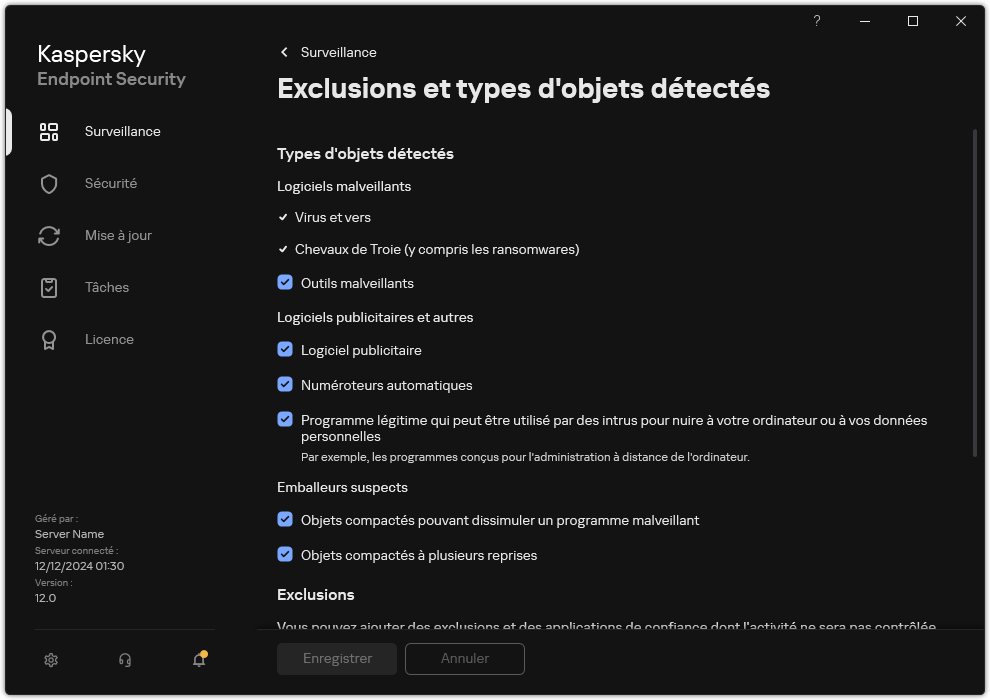Click the Sécurité shield icon
Screen dimensions: 990x700
(49, 184)
